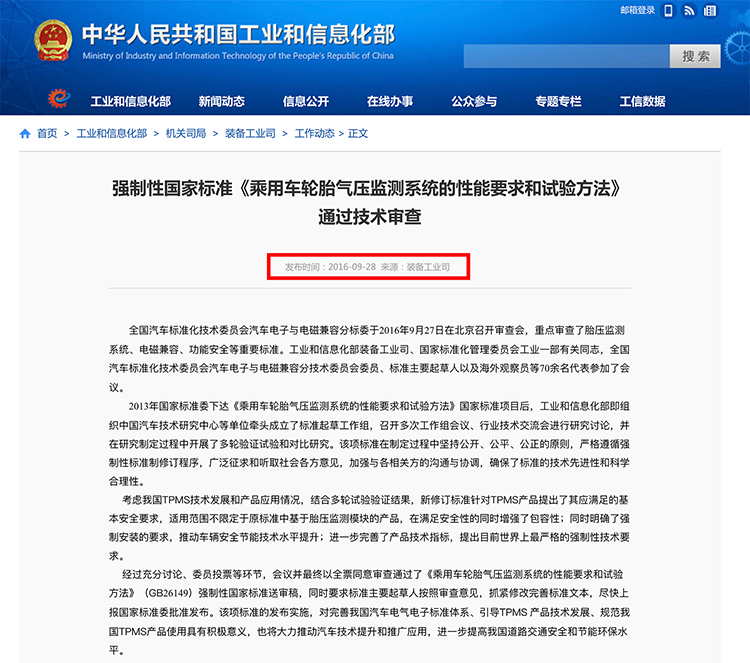750x663 pixels.
Task: Click the paragraph starting 全国汽车标准化技术委员会
Action: pos(369,359)
